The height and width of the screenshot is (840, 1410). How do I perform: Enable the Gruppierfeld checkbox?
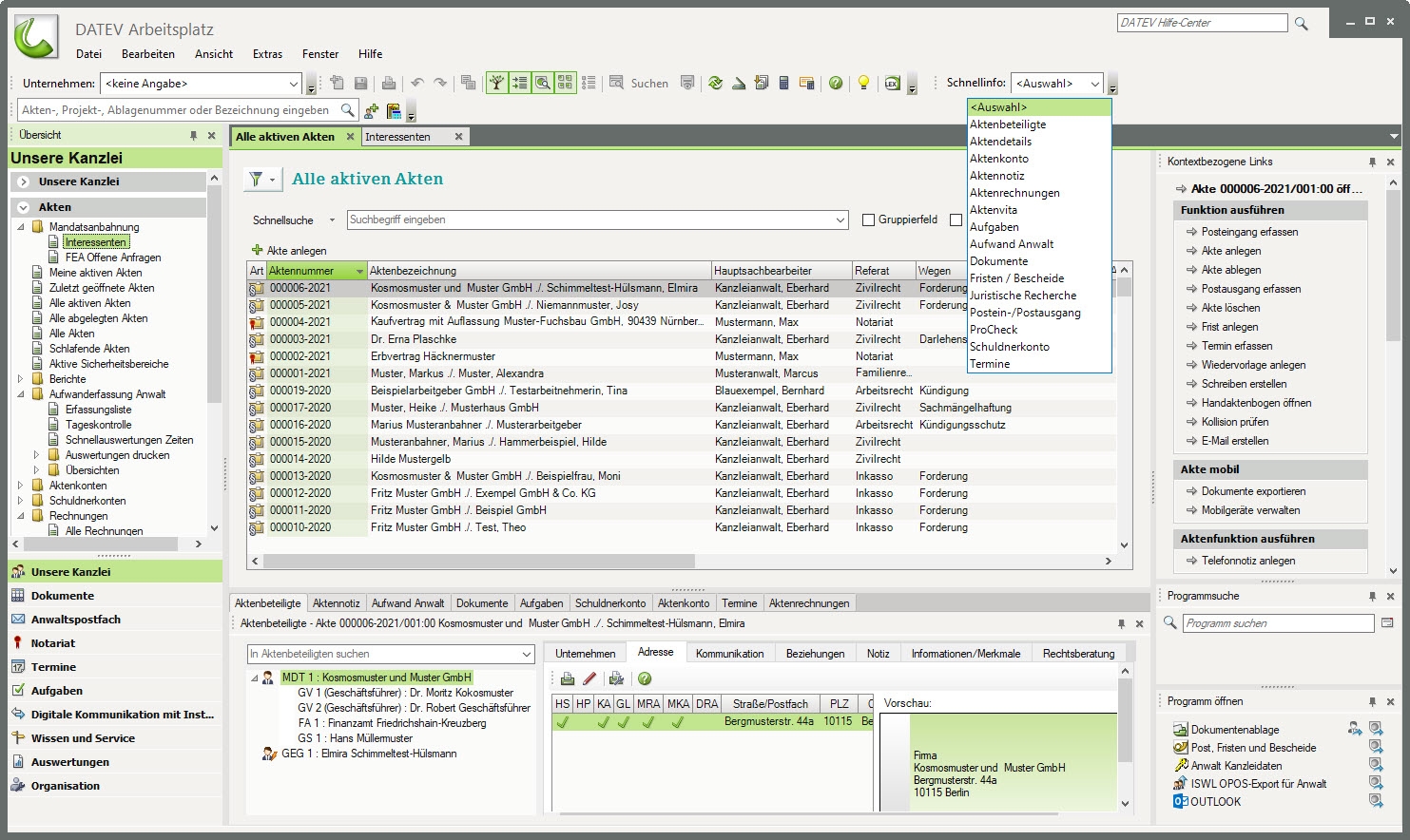868,220
